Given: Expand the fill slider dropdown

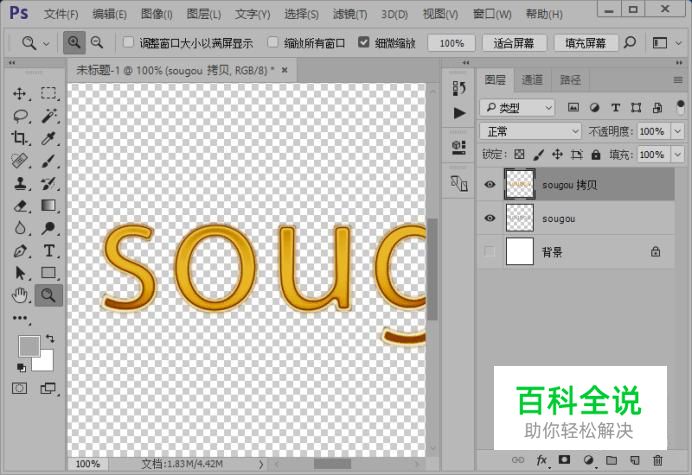Looking at the screenshot, I should [677, 155].
